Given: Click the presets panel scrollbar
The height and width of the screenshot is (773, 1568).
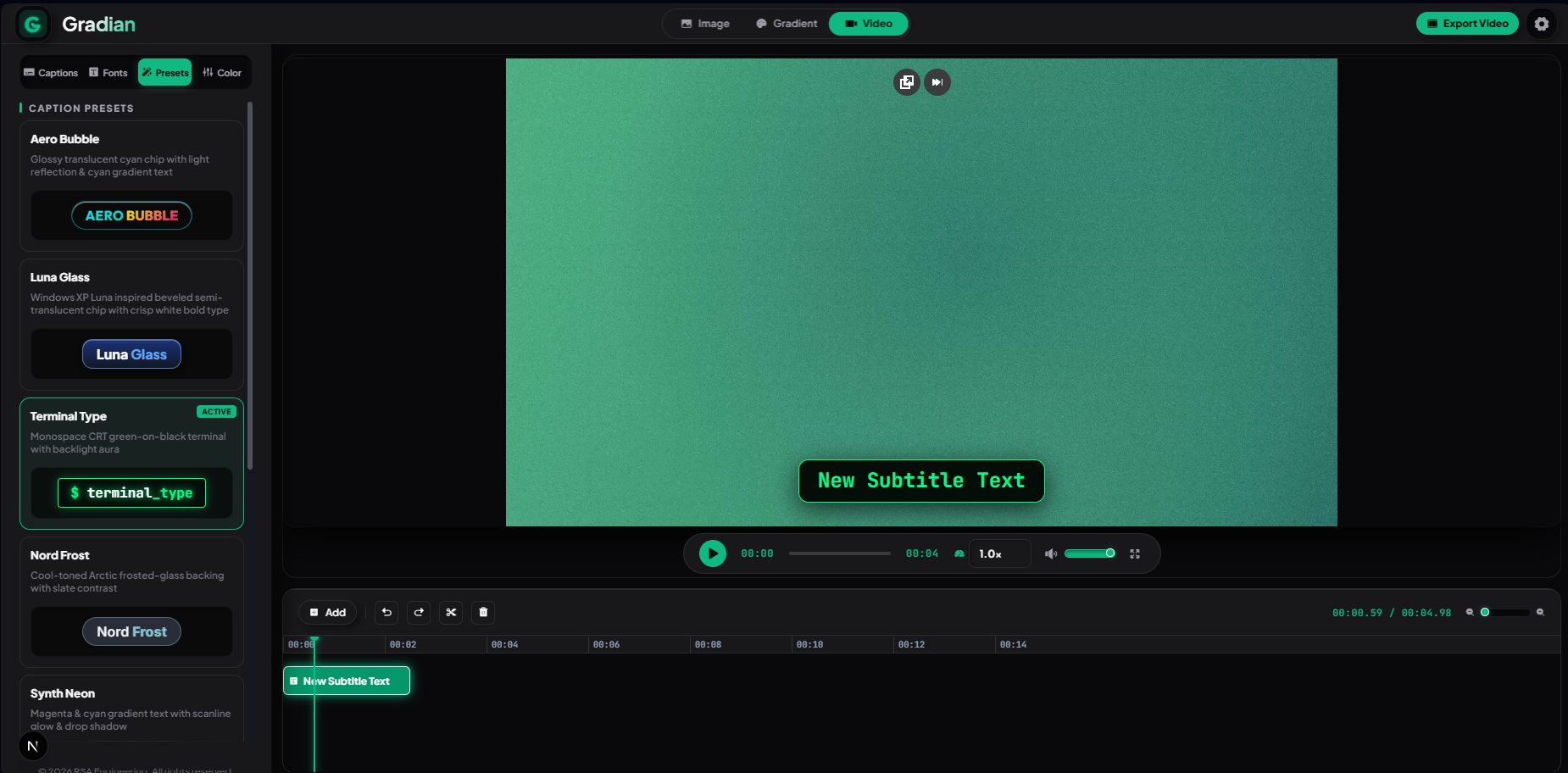Looking at the screenshot, I should 250,286.
